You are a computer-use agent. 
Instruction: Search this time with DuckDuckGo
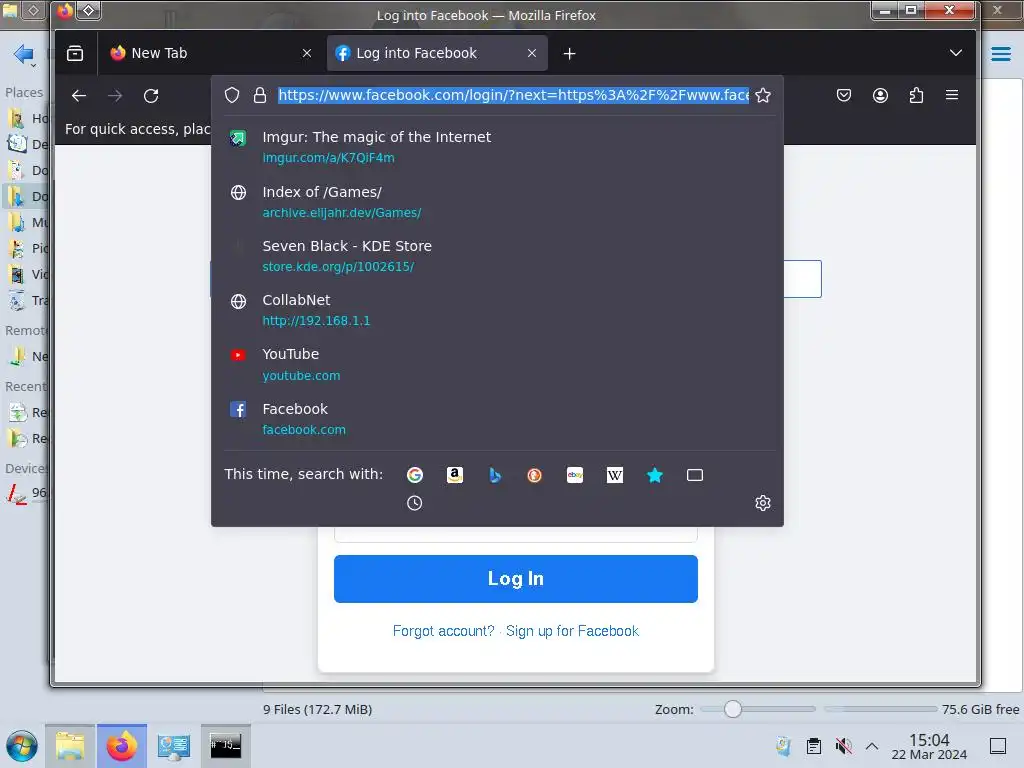pos(535,475)
